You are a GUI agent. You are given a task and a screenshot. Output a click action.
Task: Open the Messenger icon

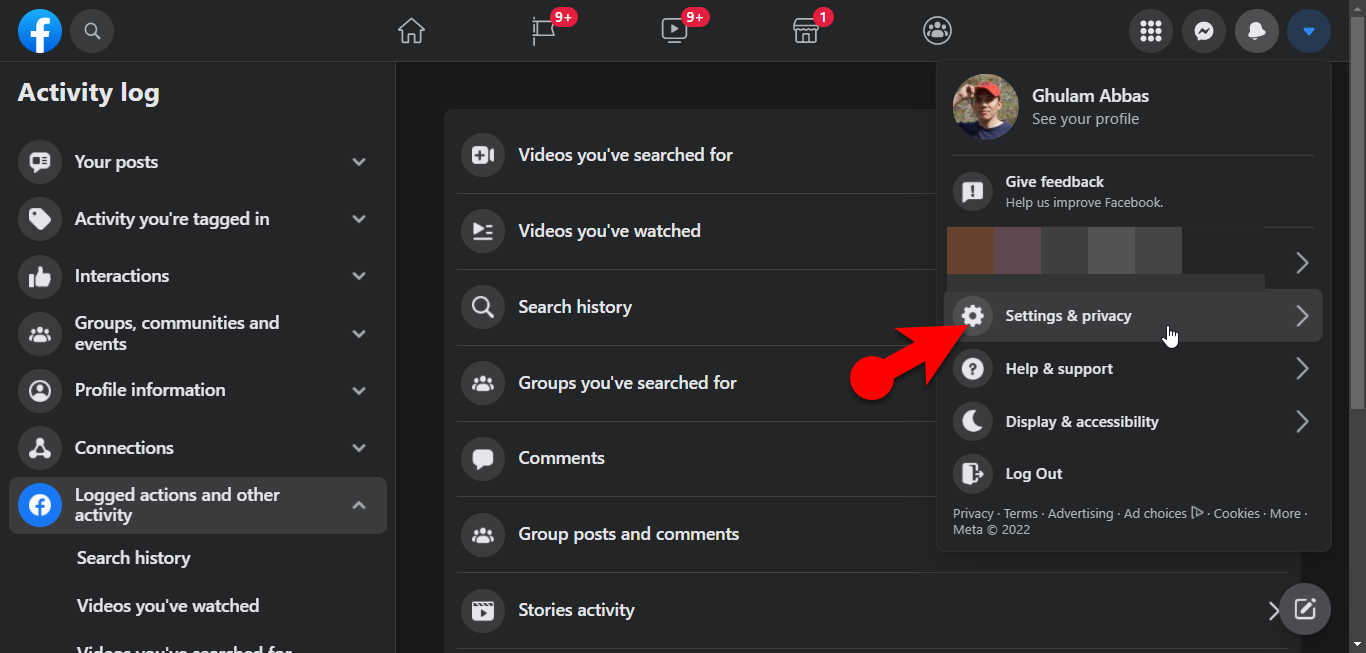coord(1204,31)
